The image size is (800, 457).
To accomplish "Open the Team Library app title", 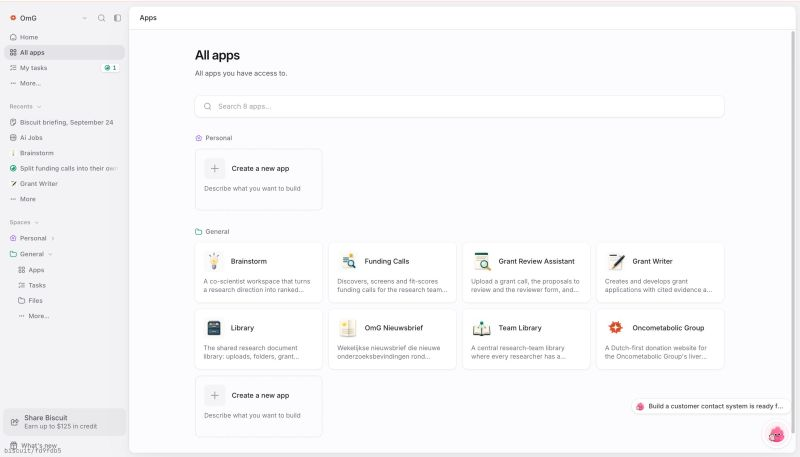I will [x=520, y=328].
